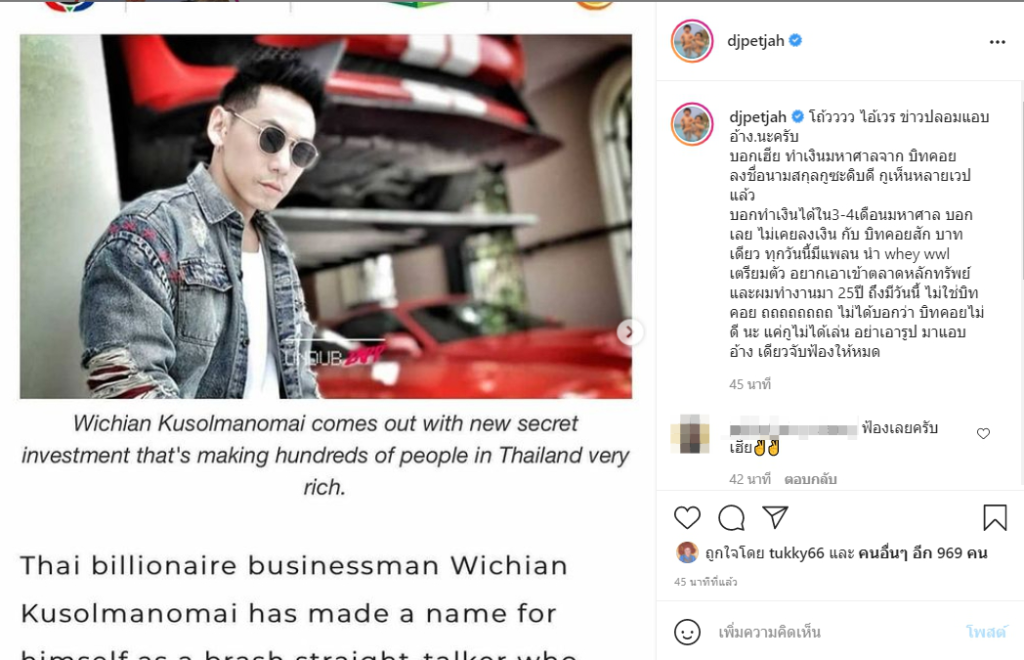Share post with paper plane icon

pos(775,517)
